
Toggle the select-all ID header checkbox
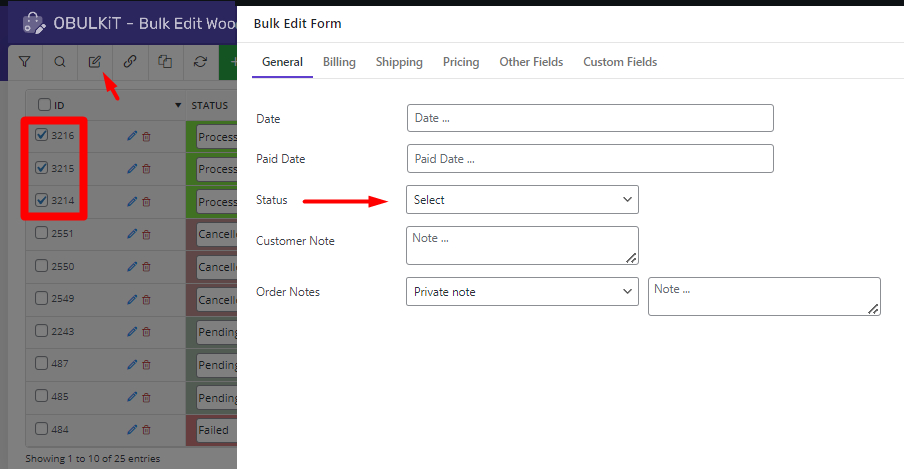point(44,105)
